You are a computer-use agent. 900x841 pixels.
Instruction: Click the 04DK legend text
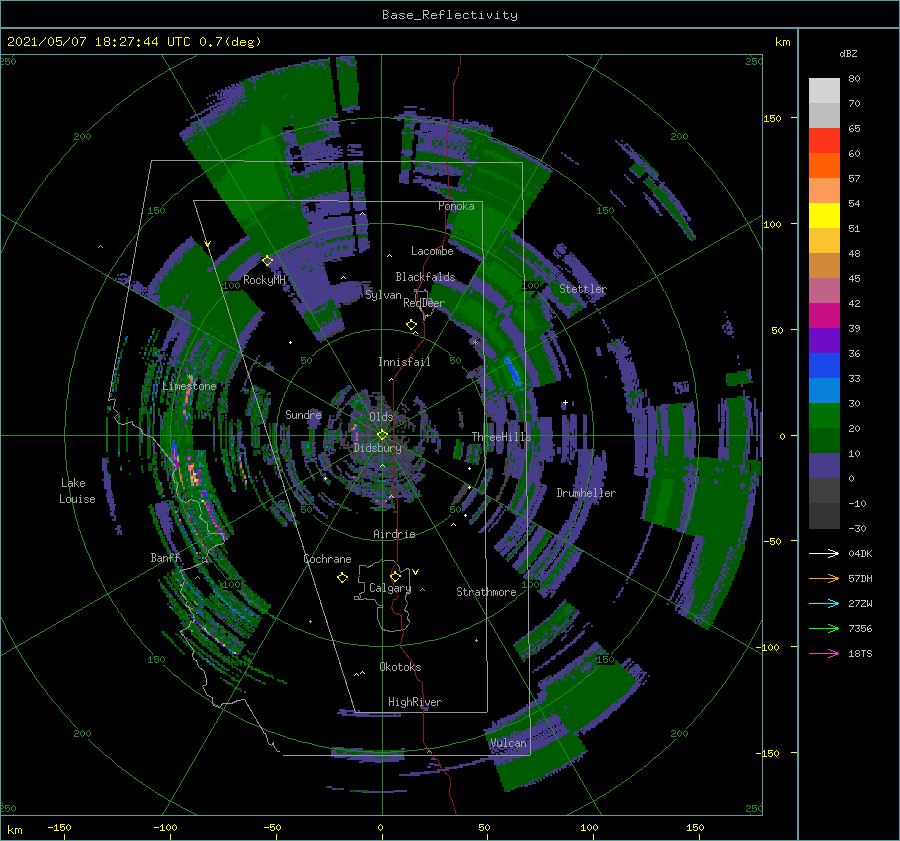click(x=860, y=553)
